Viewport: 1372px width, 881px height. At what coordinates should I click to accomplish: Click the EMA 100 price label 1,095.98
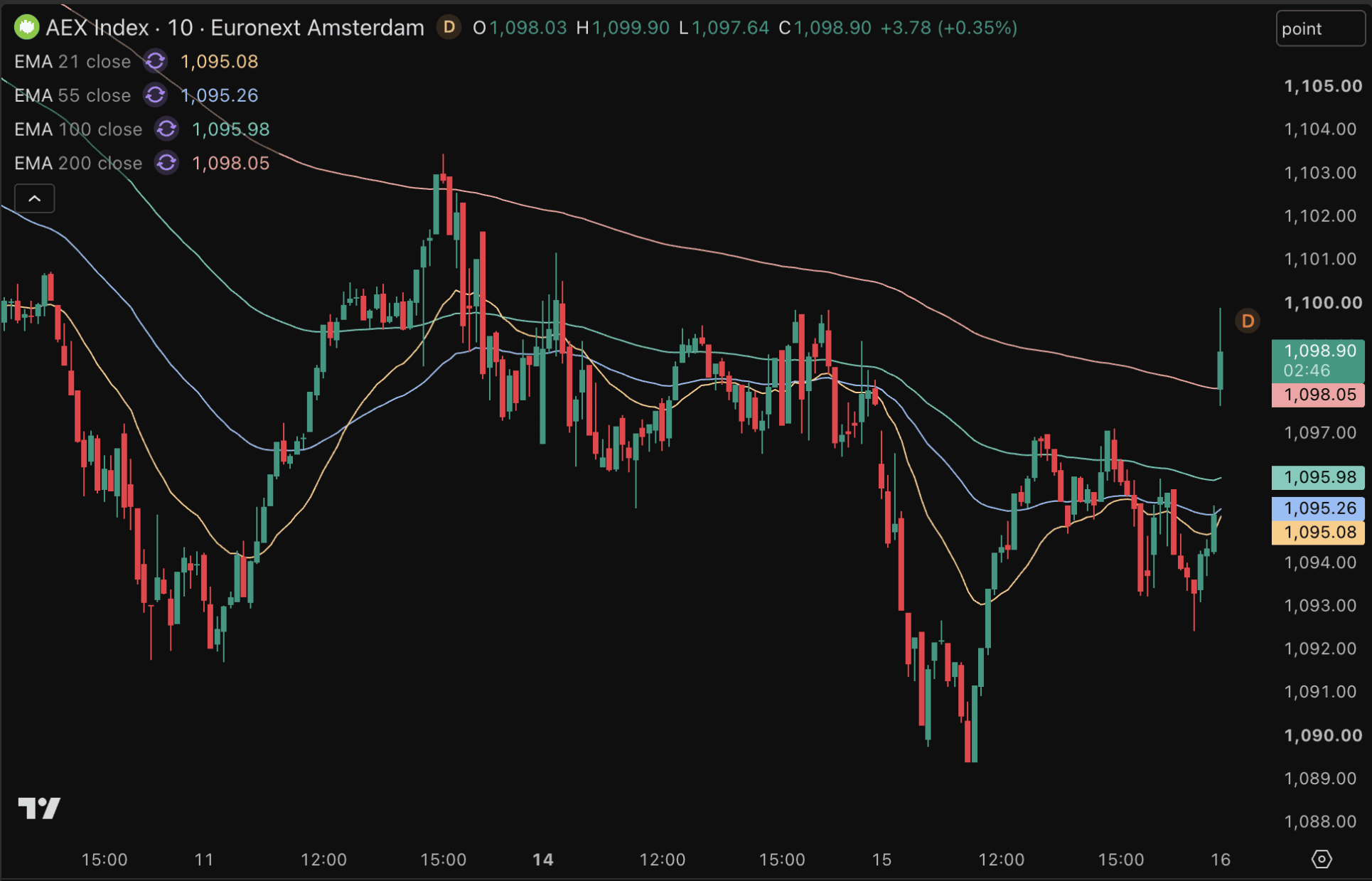pyautogui.click(x=1318, y=477)
